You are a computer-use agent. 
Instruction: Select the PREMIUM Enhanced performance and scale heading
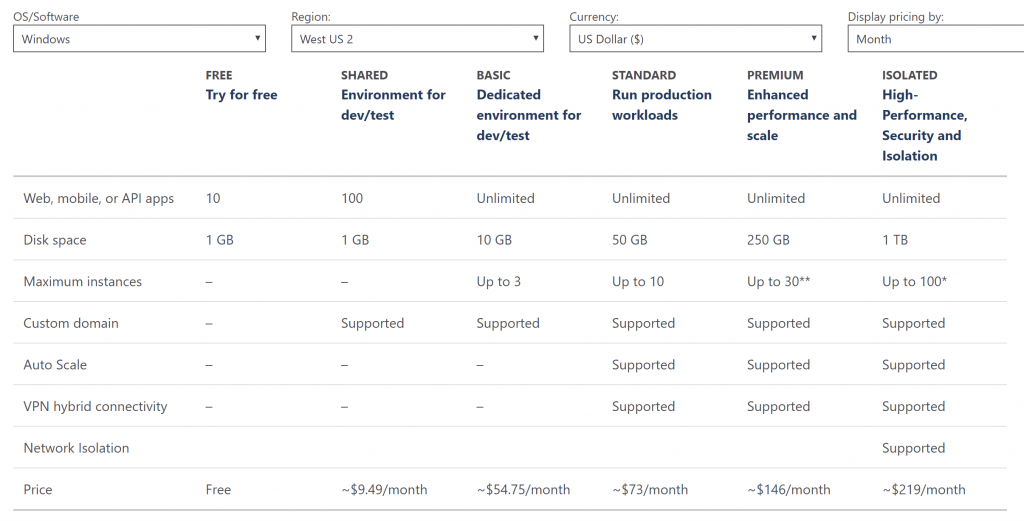801,106
